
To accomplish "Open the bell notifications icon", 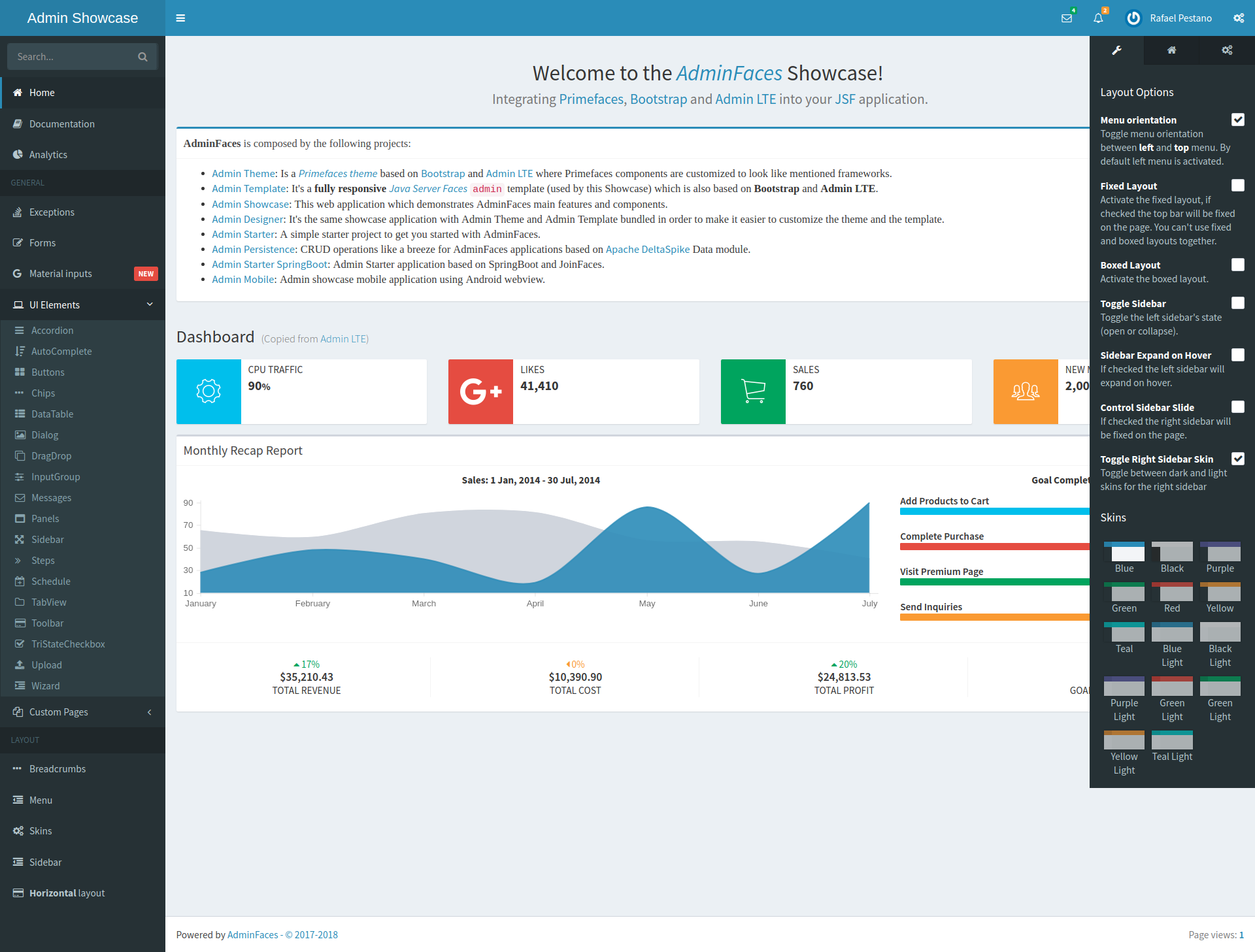I will point(1098,18).
